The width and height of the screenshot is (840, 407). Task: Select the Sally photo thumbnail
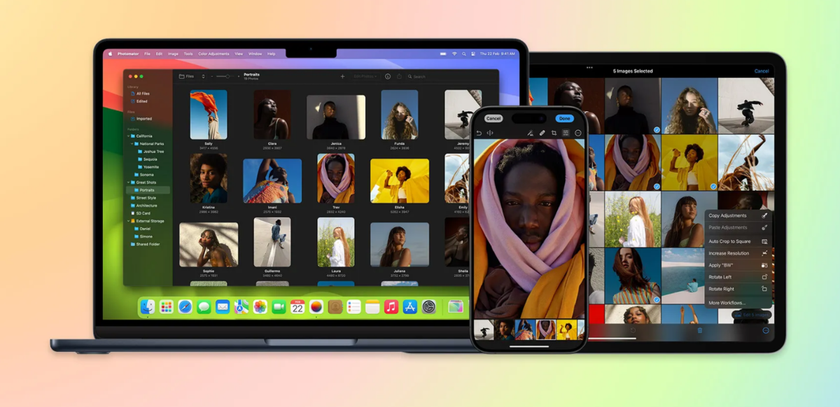[x=208, y=115]
